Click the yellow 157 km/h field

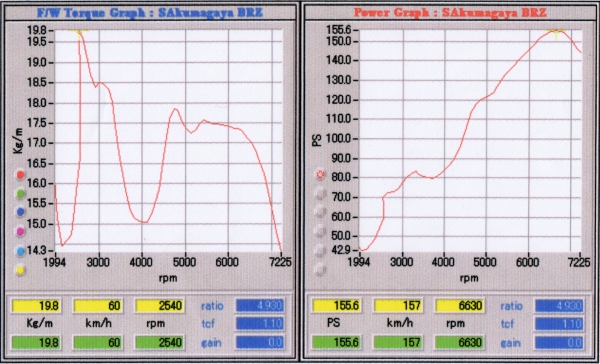tap(398, 306)
